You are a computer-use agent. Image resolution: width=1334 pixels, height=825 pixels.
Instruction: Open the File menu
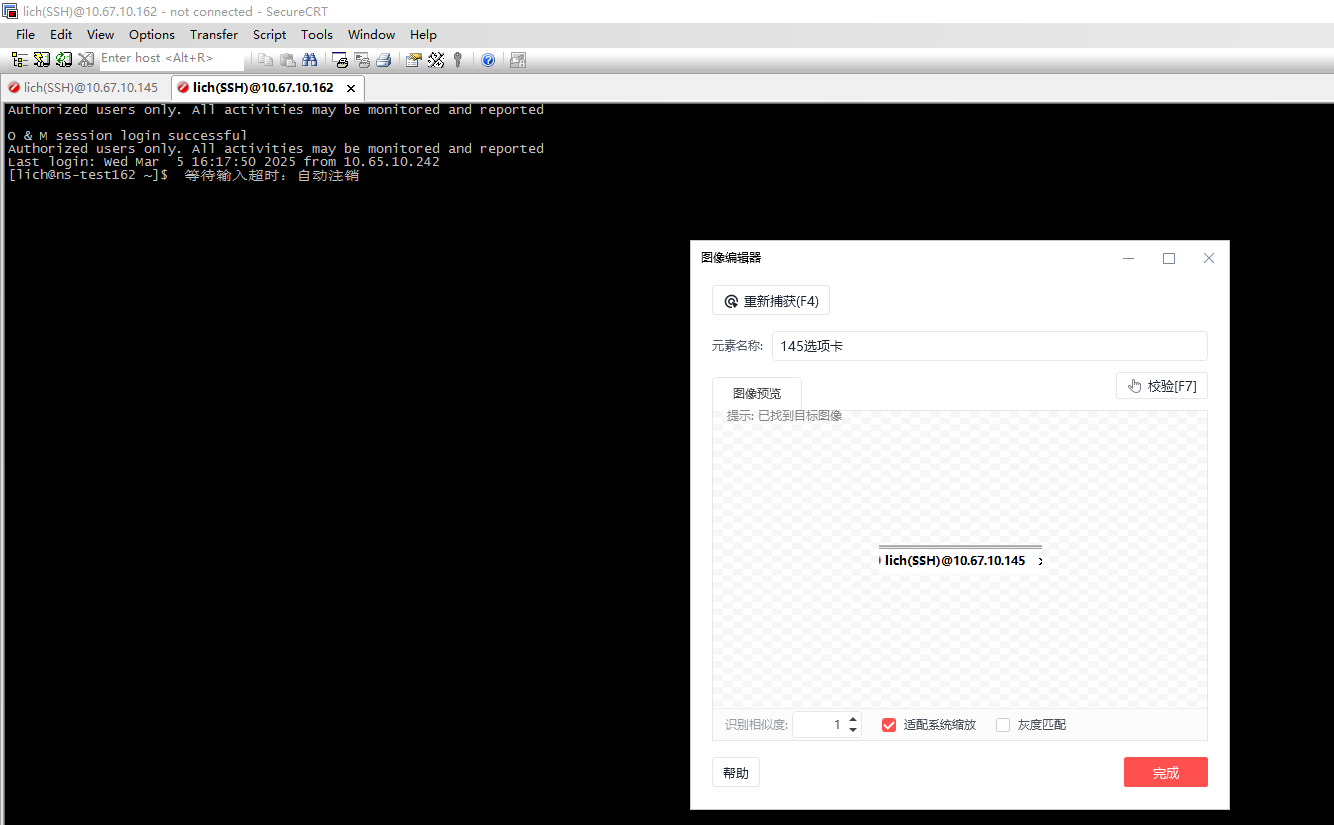[25, 34]
